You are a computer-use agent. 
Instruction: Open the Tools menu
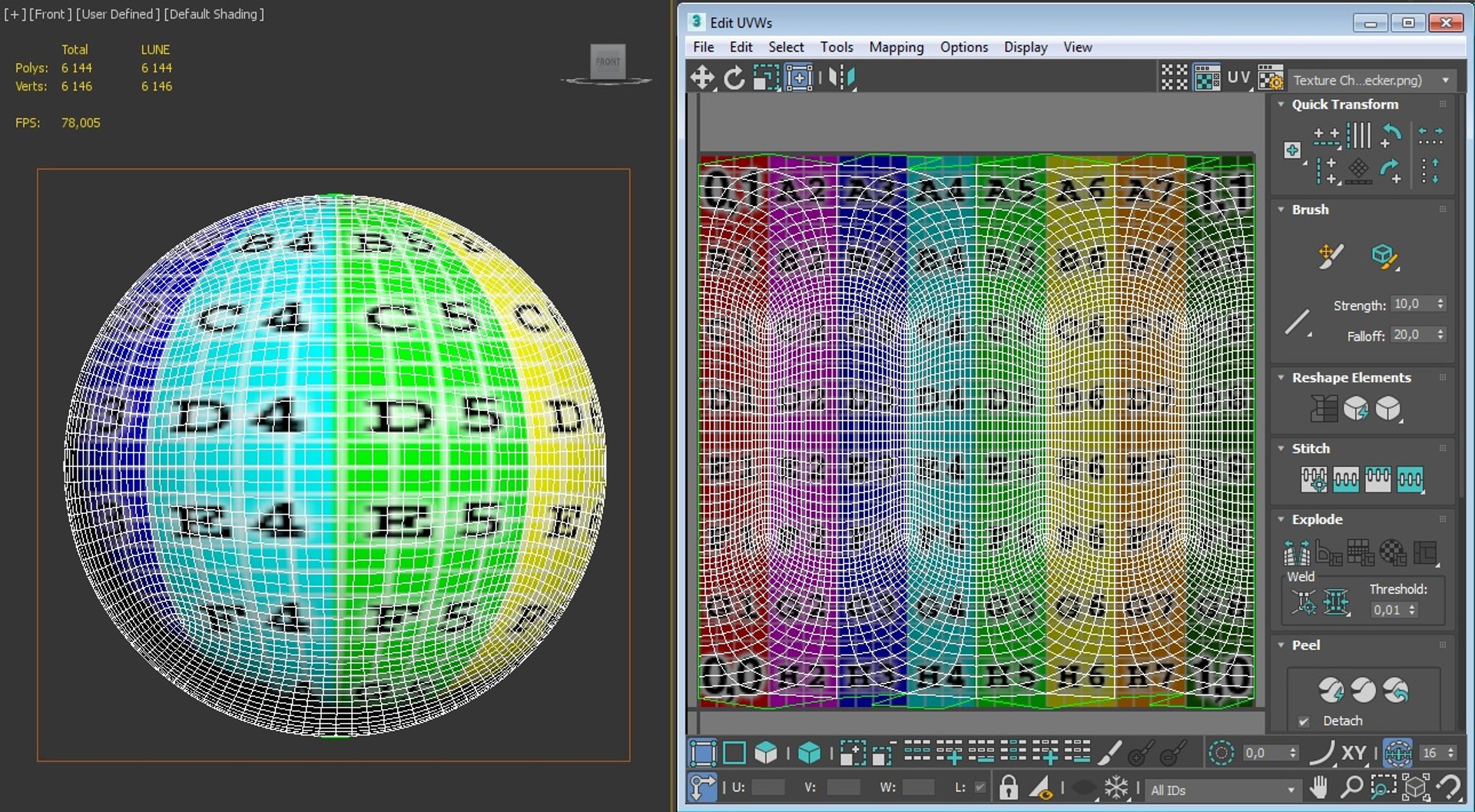tap(837, 47)
